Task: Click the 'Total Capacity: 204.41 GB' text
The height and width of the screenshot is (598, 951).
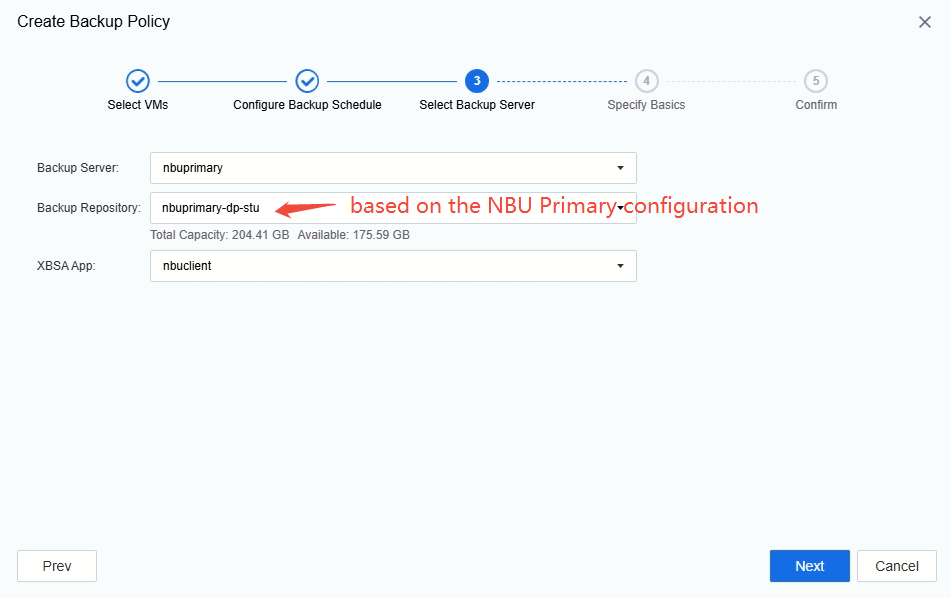Action: point(220,235)
